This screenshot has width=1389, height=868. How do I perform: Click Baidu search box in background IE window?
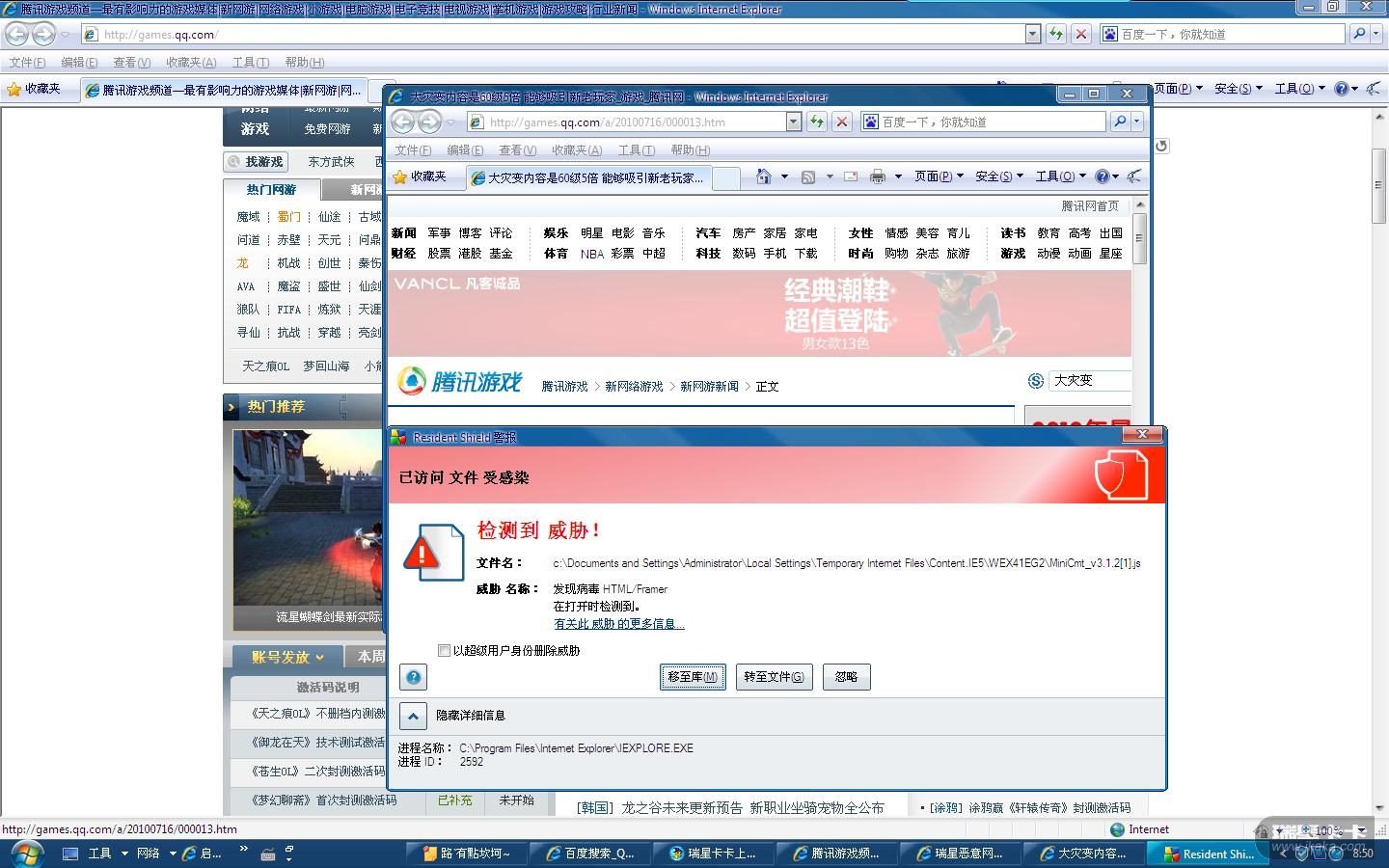click(x=1223, y=34)
